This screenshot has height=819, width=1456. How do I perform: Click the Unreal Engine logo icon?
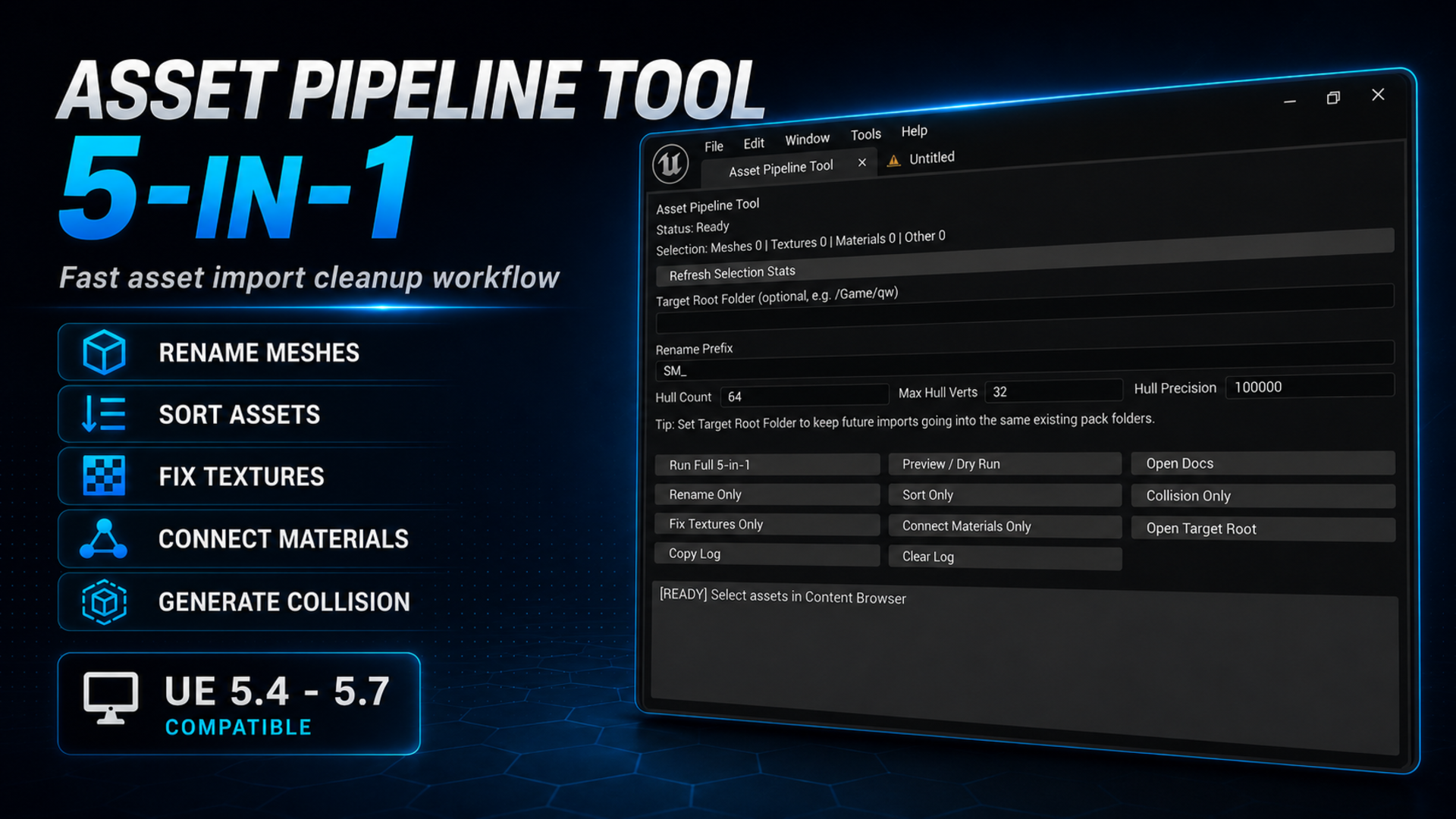[x=670, y=164]
